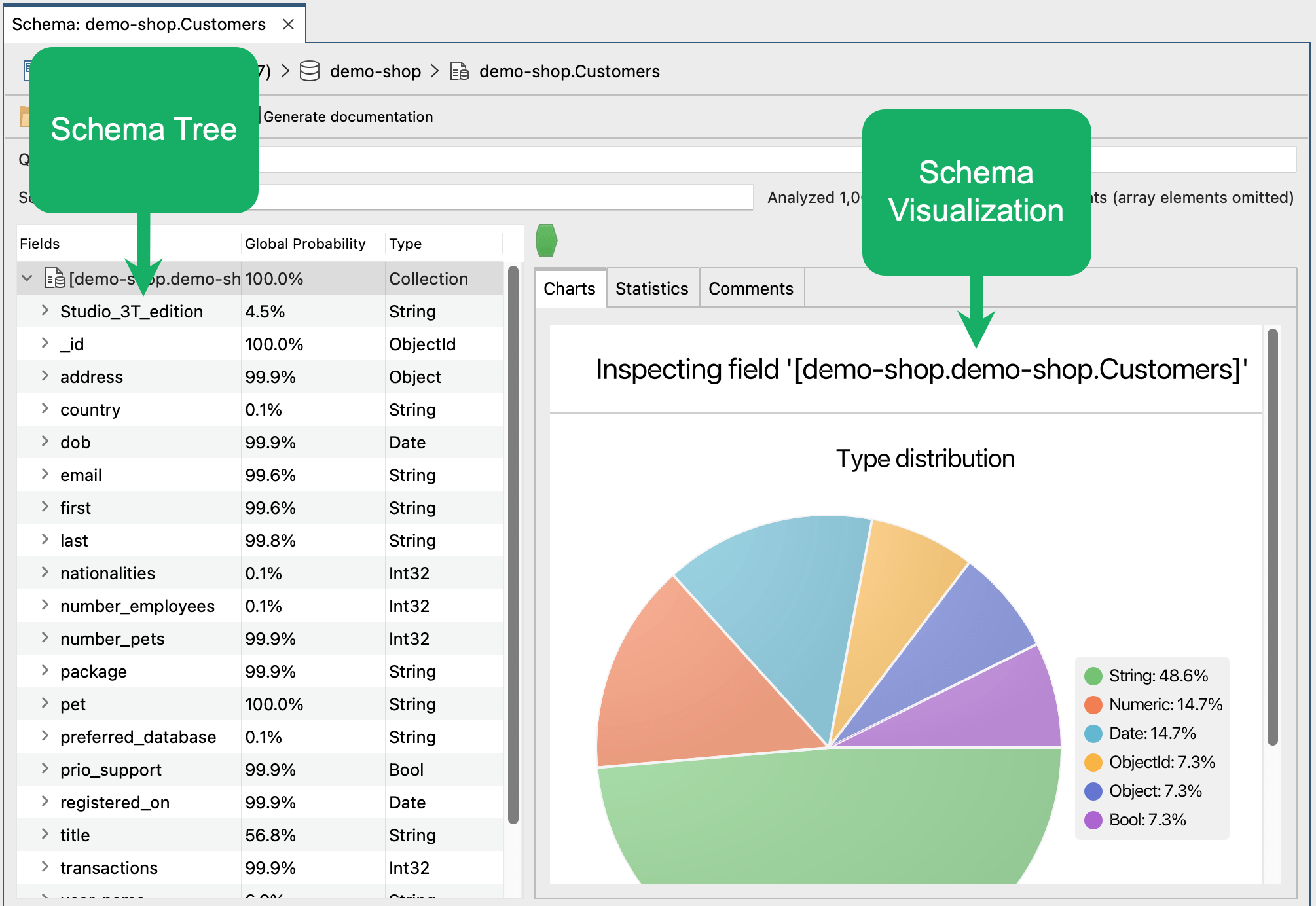
Task: Switch to the Charts tab
Action: point(570,288)
